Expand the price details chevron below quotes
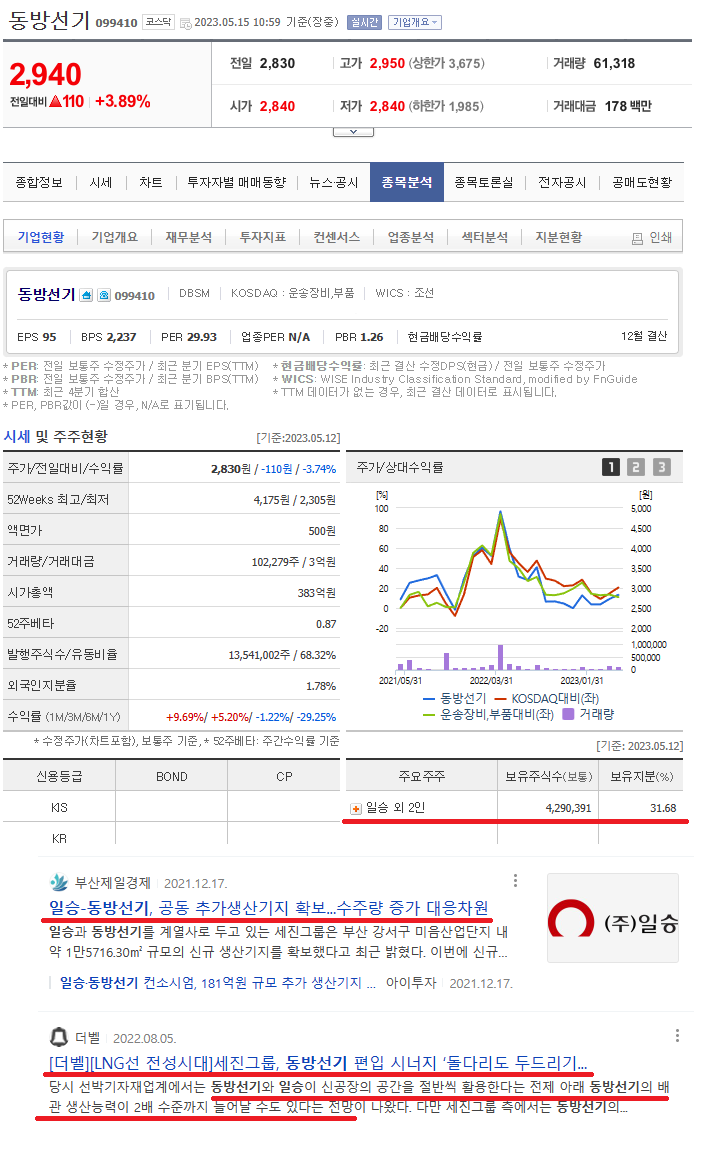Image resolution: width=708 pixels, height=1164 pixels. pyautogui.click(x=353, y=132)
